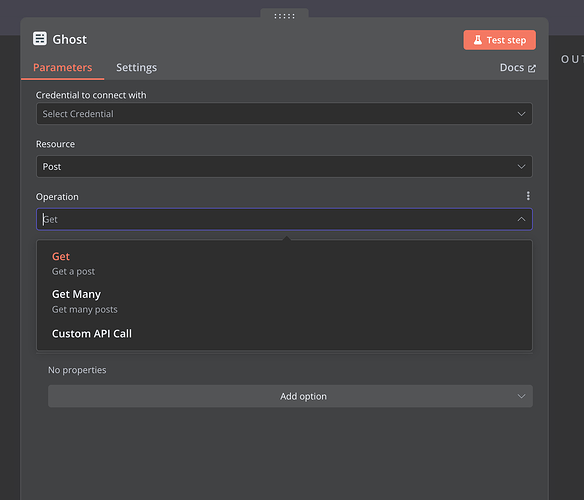
Task: Open the Select Credential dropdown
Action: tap(284, 114)
